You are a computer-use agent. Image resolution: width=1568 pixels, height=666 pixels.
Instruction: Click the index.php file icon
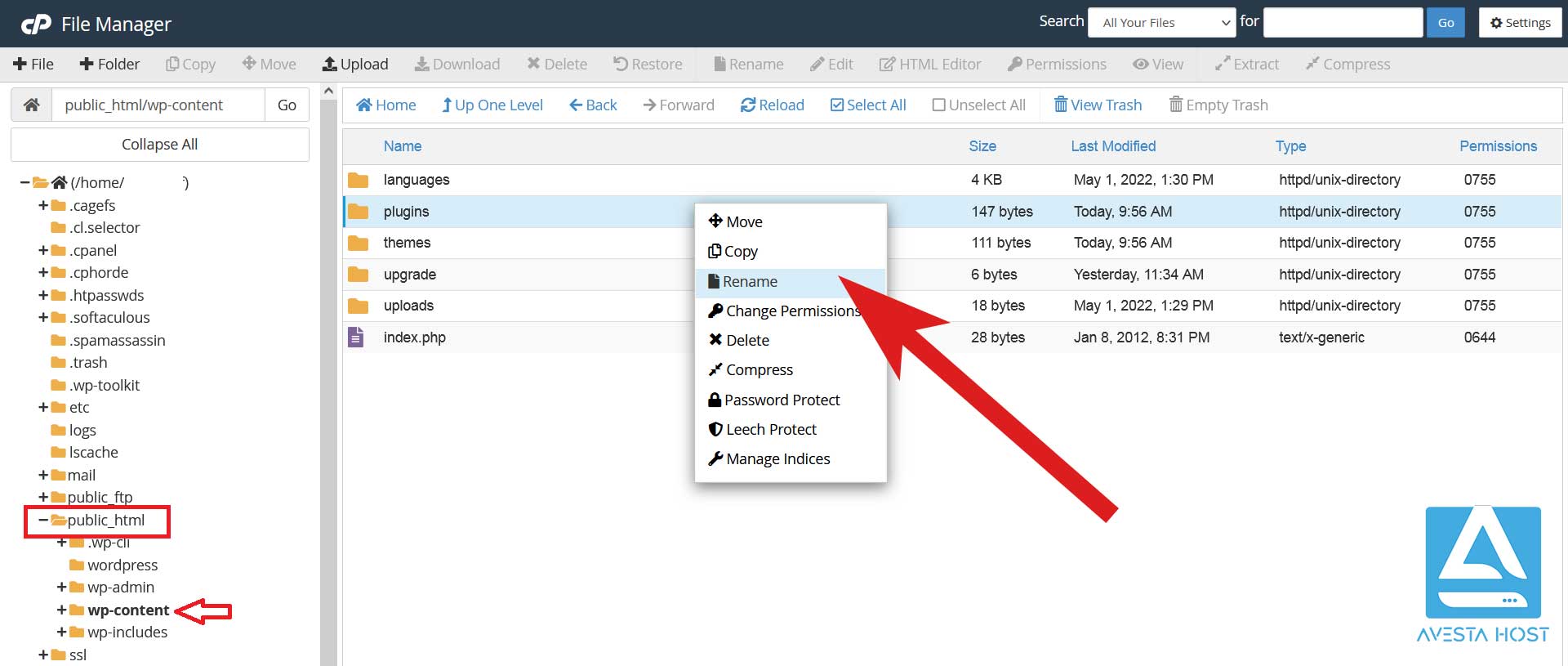tap(356, 337)
